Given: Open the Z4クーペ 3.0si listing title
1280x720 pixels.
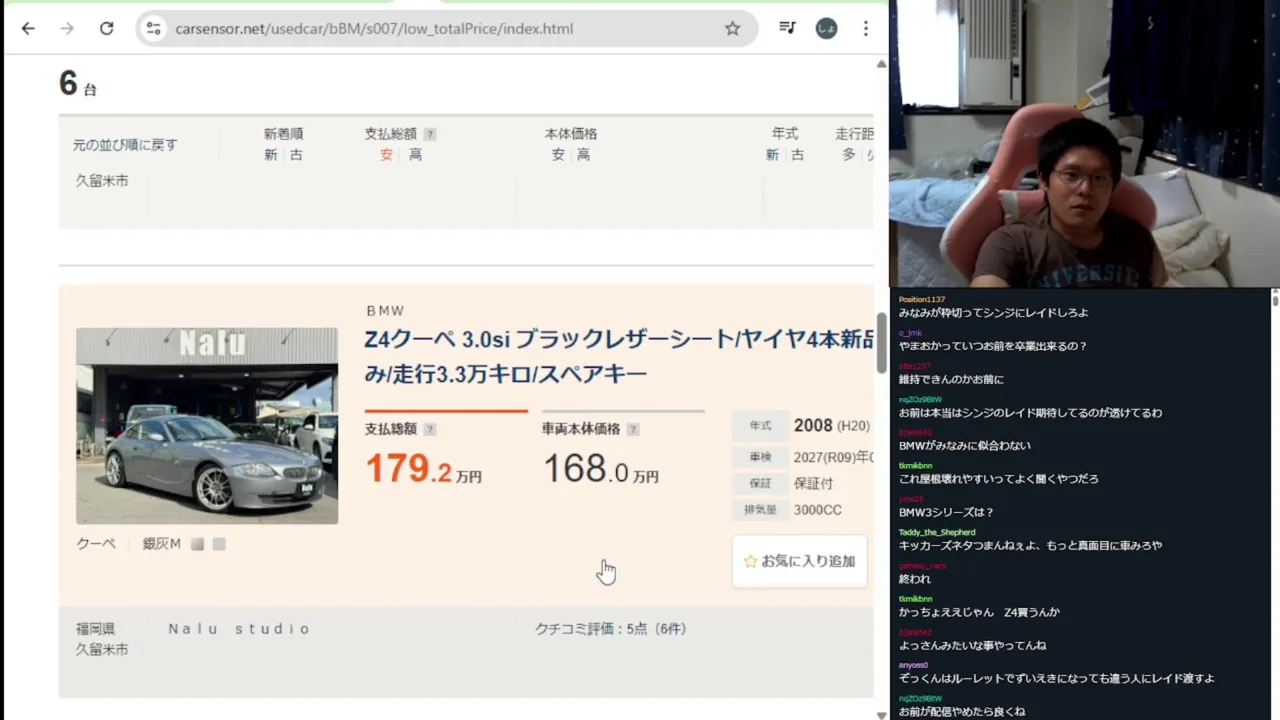Looking at the screenshot, I should pyautogui.click(x=619, y=357).
